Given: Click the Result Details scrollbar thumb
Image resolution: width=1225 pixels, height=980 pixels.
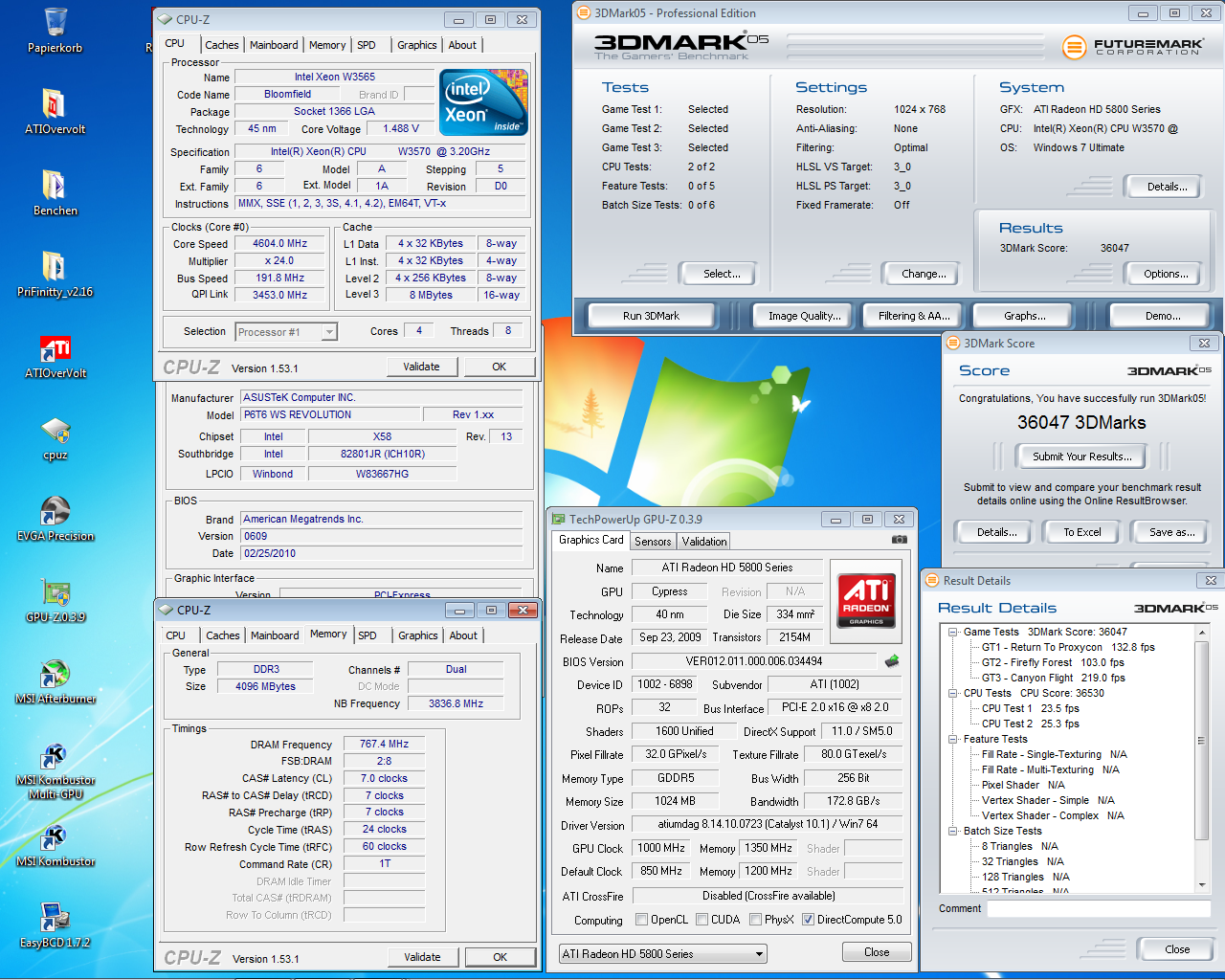Looking at the screenshot, I should pos(1202,741).
